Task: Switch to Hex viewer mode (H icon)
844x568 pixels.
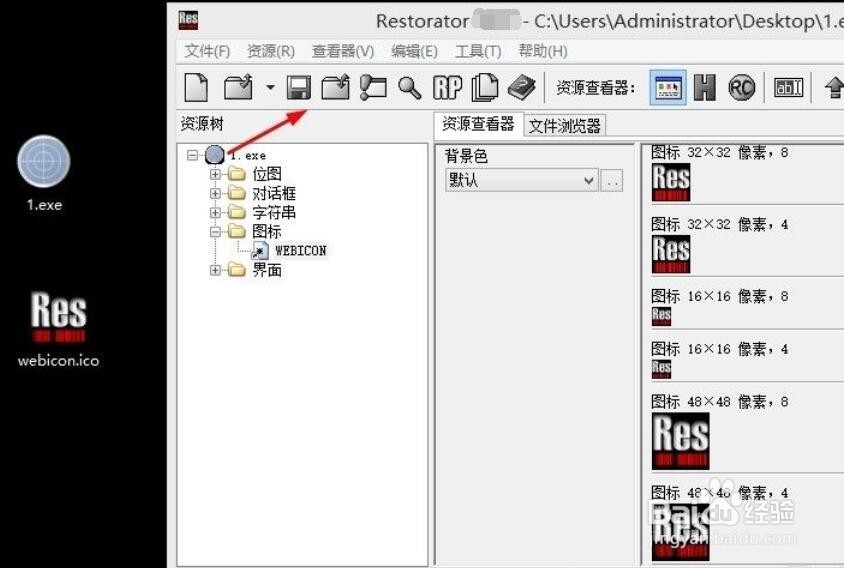Action: [705, 87]
